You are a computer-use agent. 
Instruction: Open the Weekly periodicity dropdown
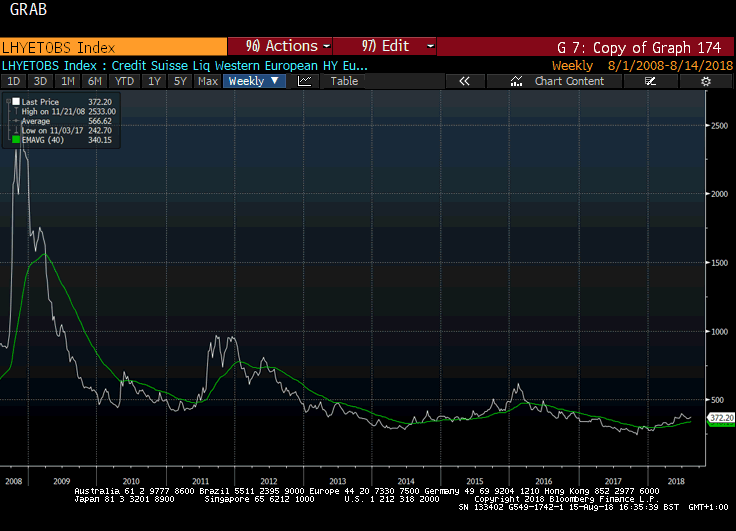(x=254, y=81)
